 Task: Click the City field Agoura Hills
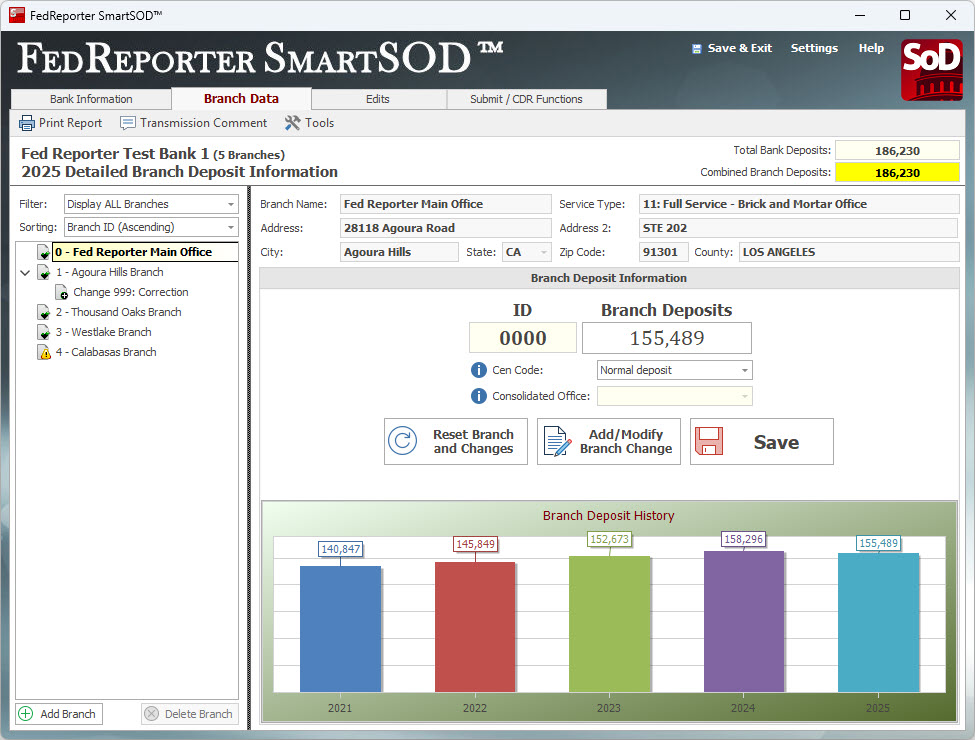coord(399,252)
